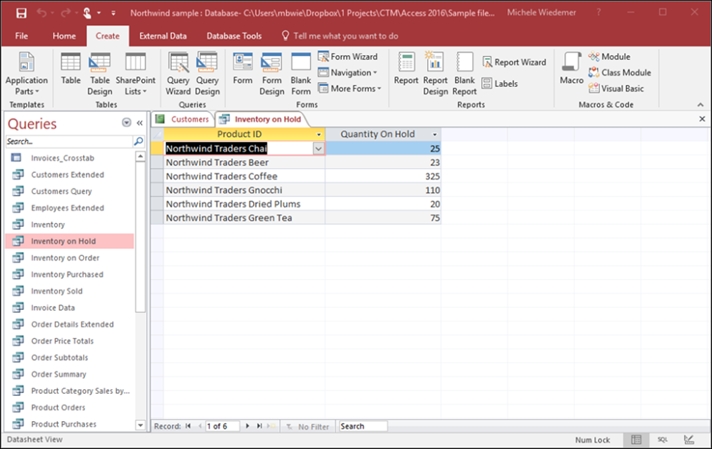
Task: Select the Inventory on Hold query in list
Action: [69, 241]
